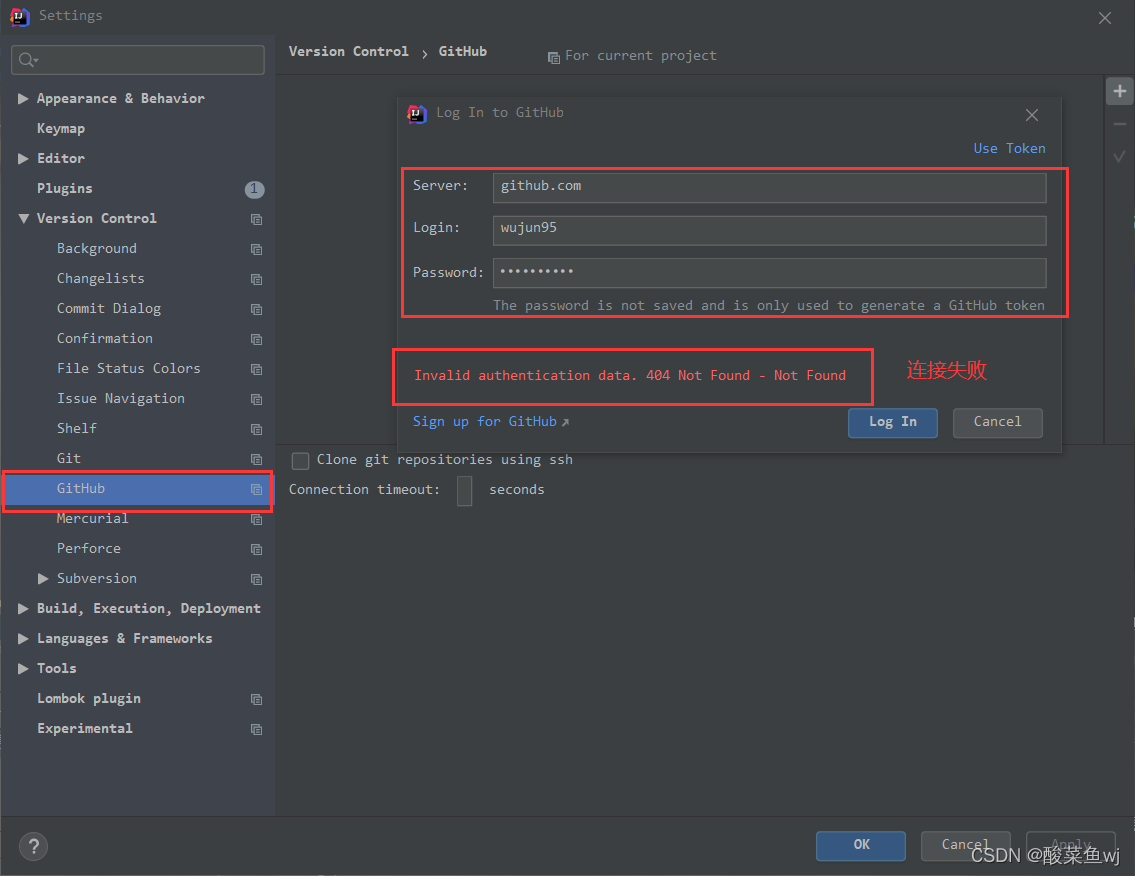Click the set default checkmark icon
1135x876 pixels.
1119,156
